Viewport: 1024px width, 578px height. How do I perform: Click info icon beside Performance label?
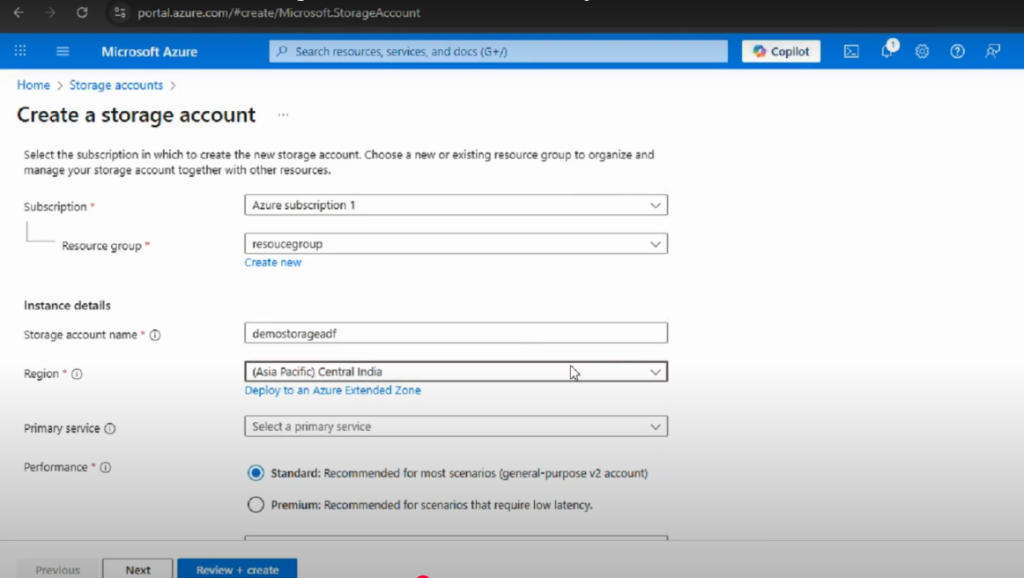click(x=105, y=468)
